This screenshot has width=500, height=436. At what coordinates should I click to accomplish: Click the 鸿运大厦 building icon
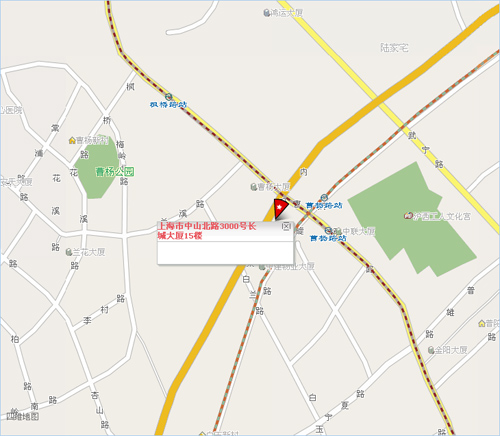point(266,13)
